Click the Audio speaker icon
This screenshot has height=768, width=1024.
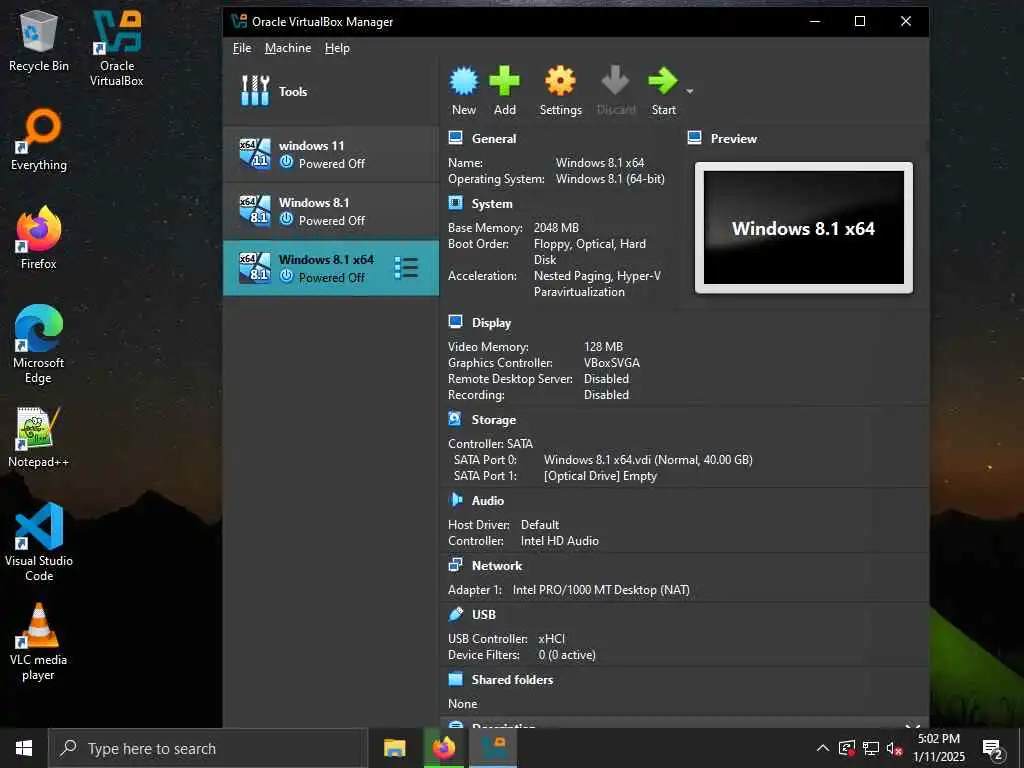pyautogui.click(x=456, y=500)
